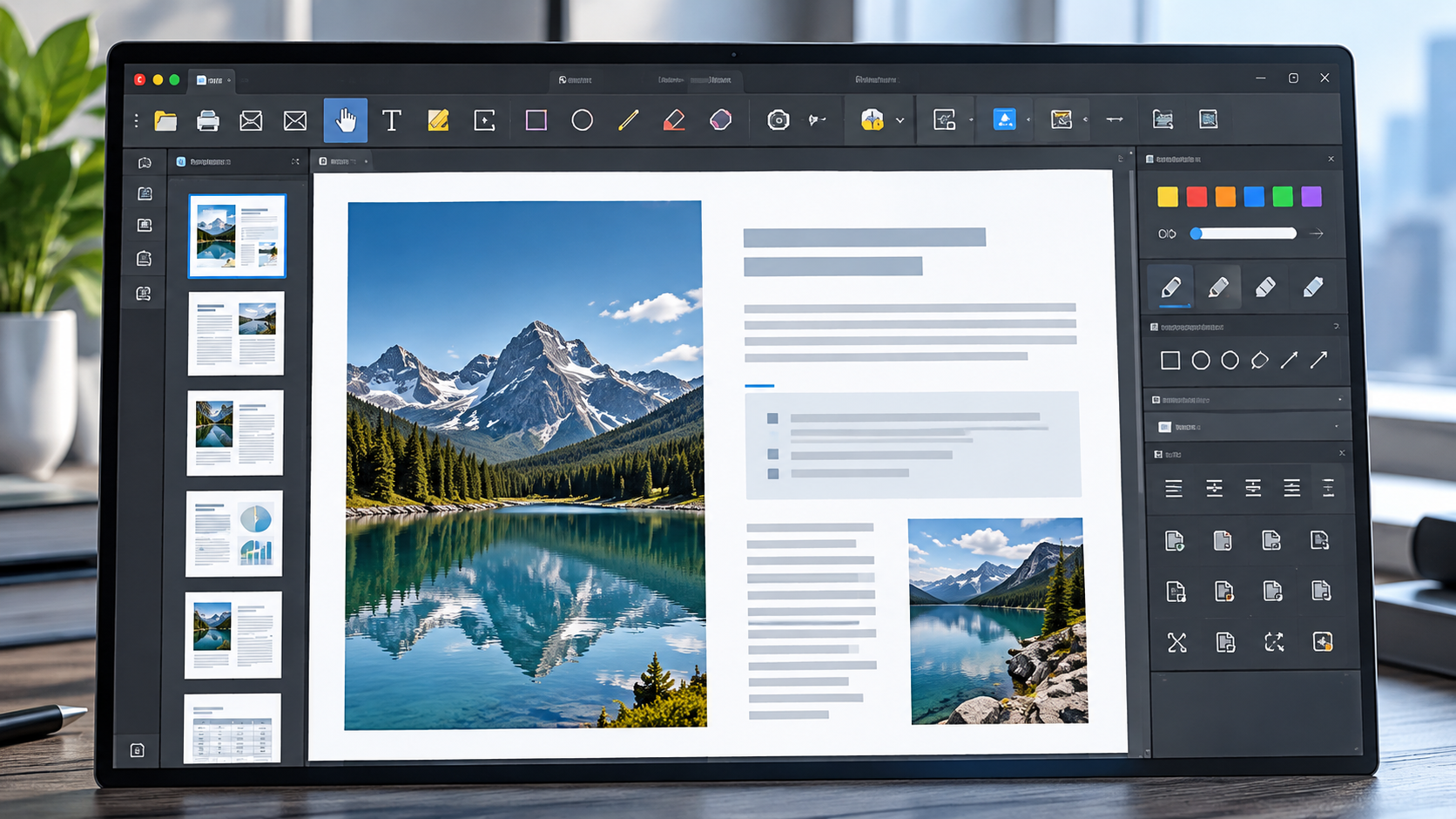Screen dimensions: 1456x819
Task: Close the color swatches panel
Action: click(1331, 159)
